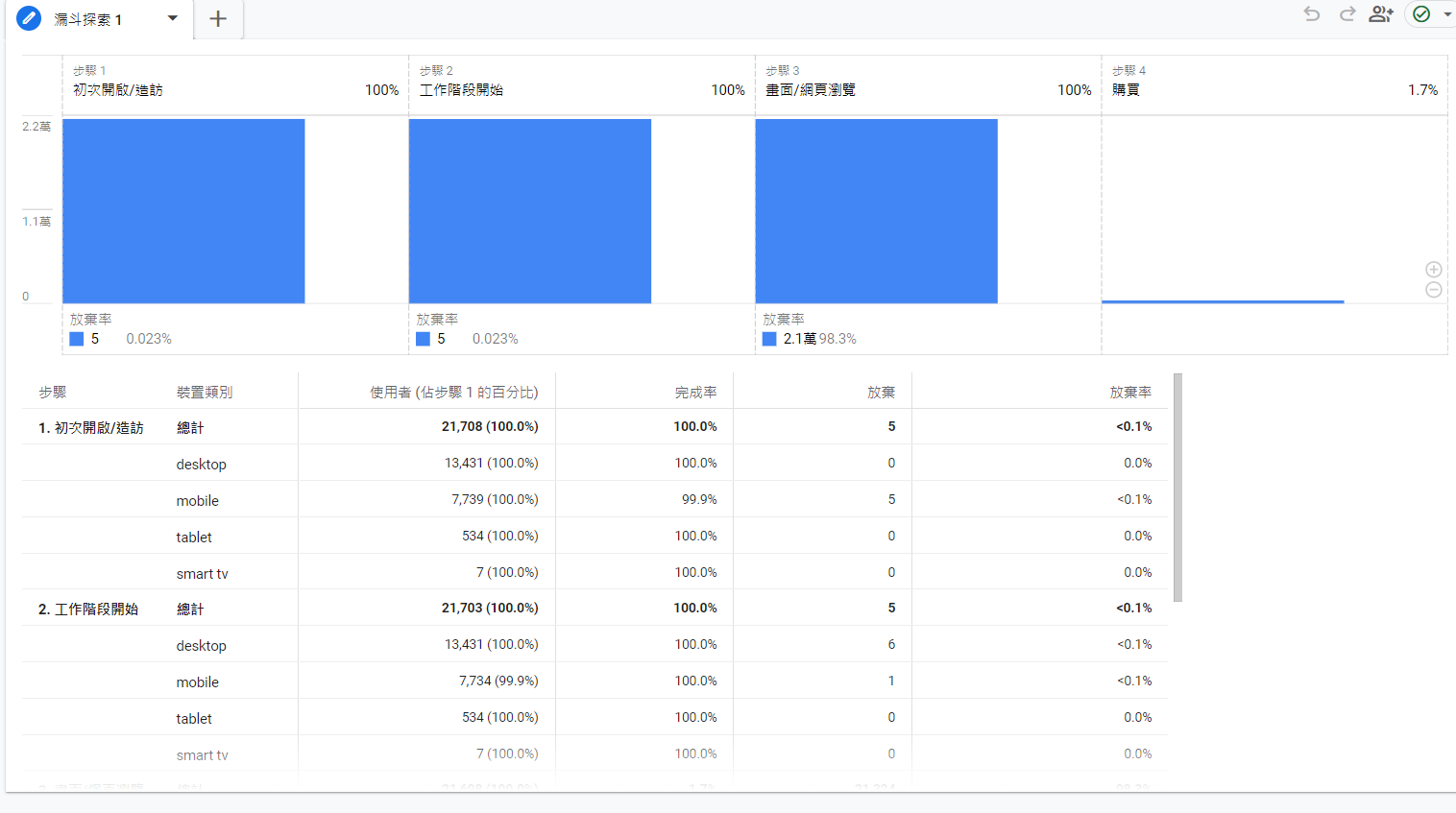Screen dimensions: 1456x813
Task: Click the 7,739 (100.0%) users cell
Action: click(495, 499)
